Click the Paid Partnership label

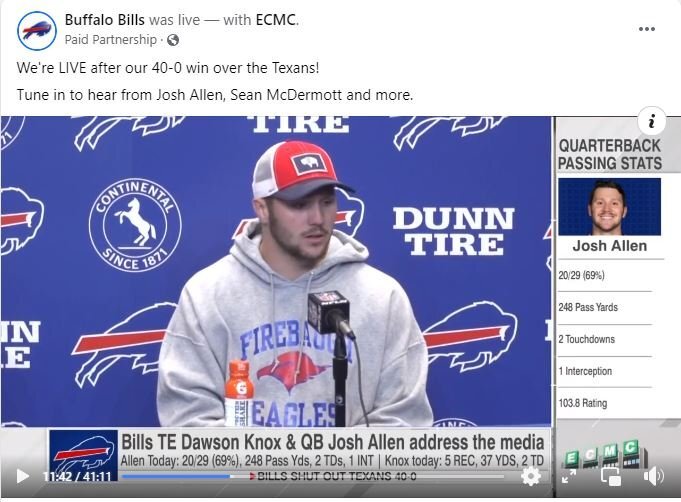click(x=111, y=40)
